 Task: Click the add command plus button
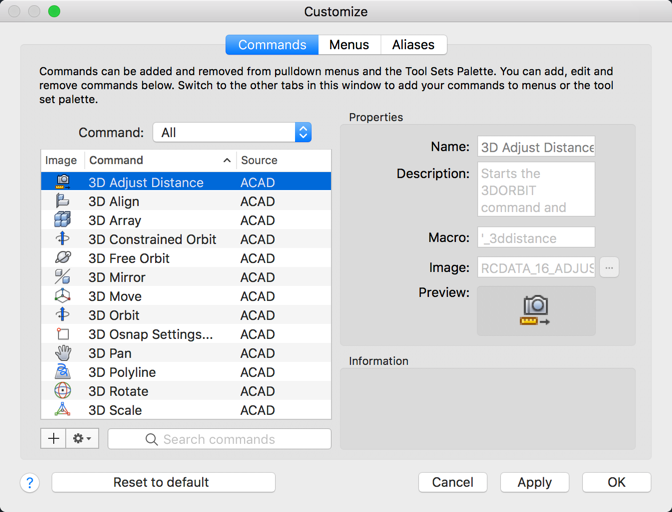[x=54, y=439]
